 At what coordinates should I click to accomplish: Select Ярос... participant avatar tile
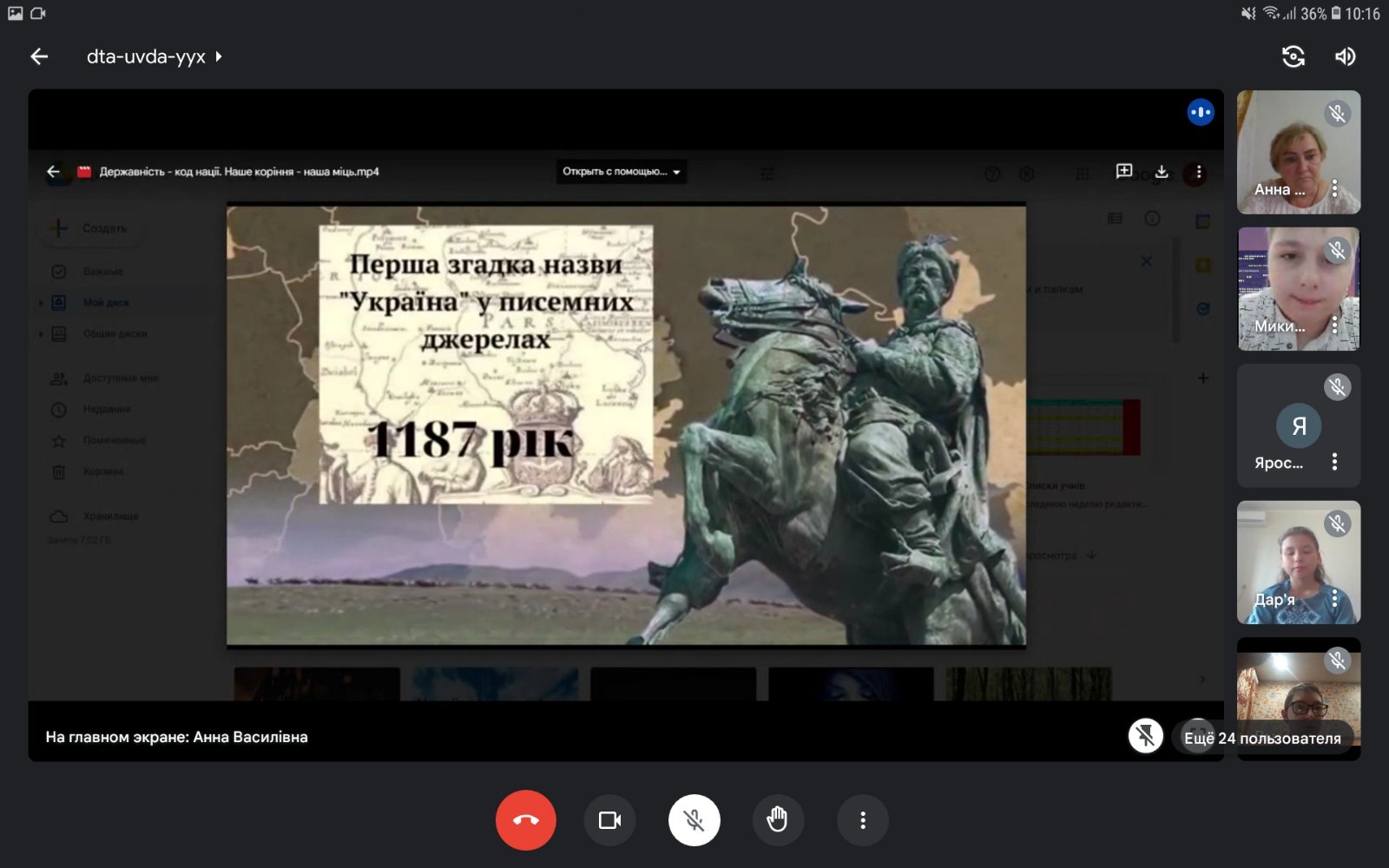click(1299, 425)
